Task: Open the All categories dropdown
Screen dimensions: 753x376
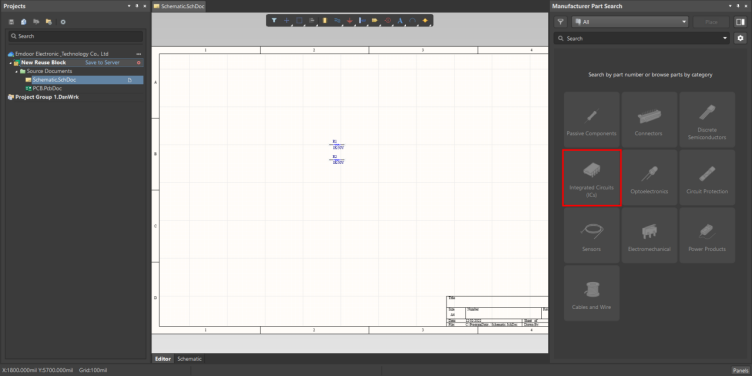Action: coord(630,22)
